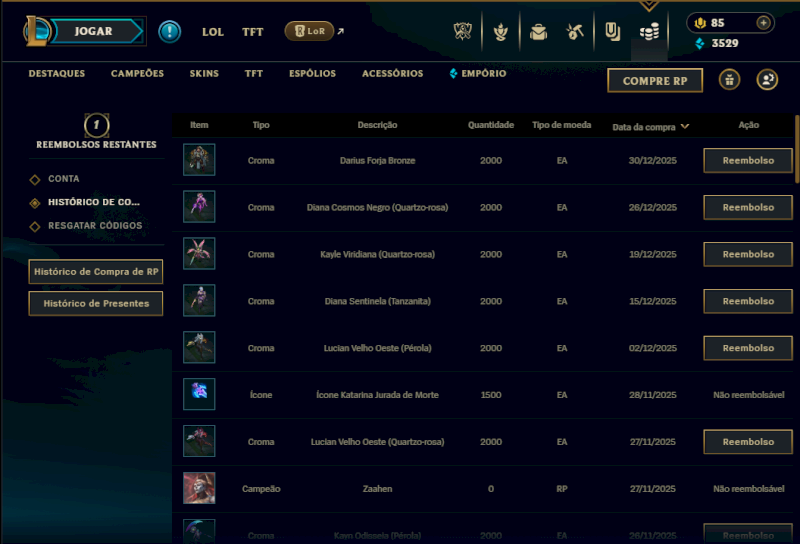Select HISTÓRICO DE CO... sidebar item
This screenshot has height=544, width=800.
(x=94, y=202)
